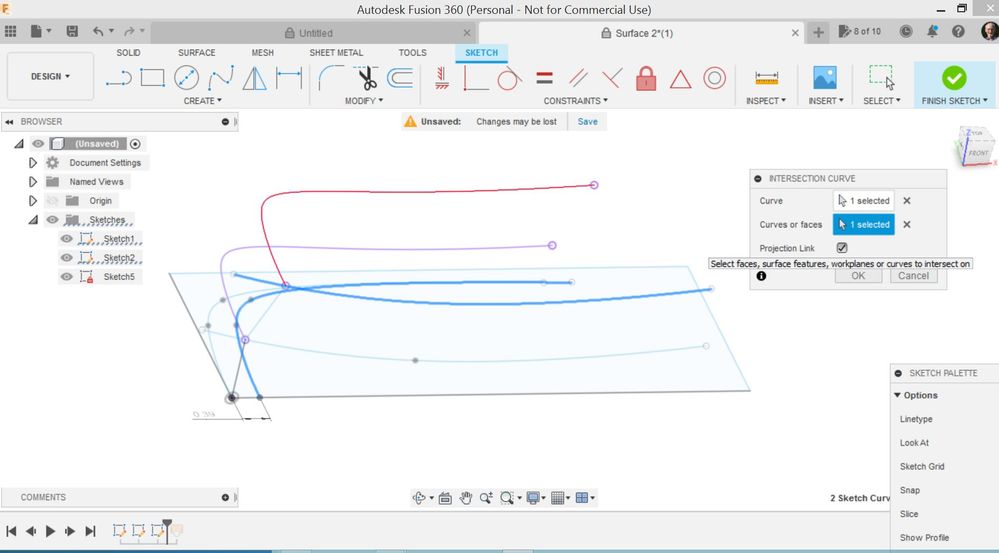999x553 pixels.
Task: Open the Help question mark
Action: [x=958, y=31]
